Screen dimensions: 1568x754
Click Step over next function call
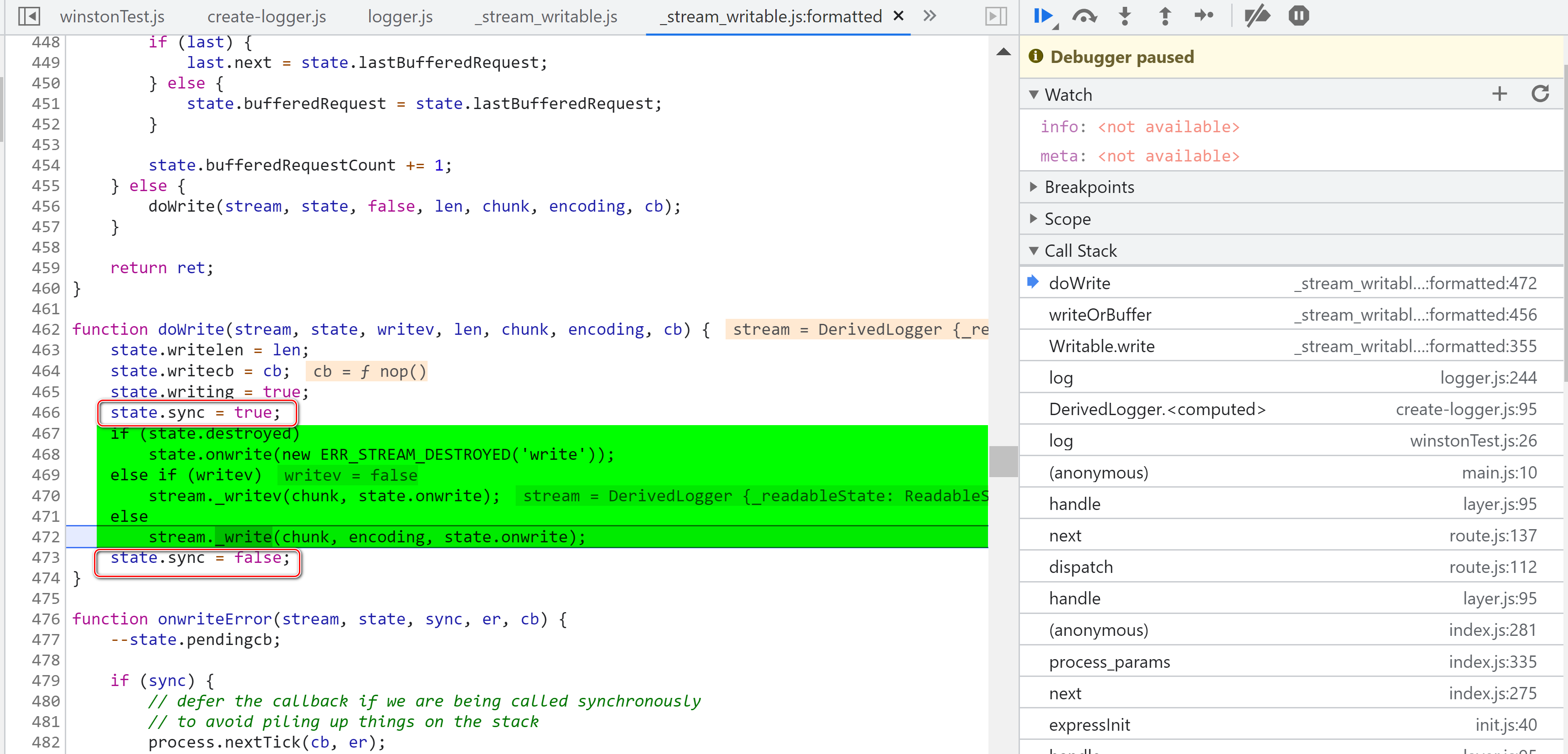[x=1084, y=16]
